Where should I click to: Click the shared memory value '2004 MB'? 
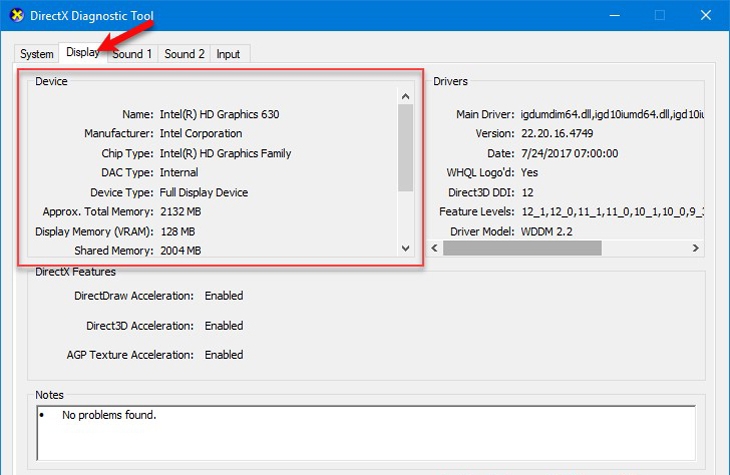point(181,251)
